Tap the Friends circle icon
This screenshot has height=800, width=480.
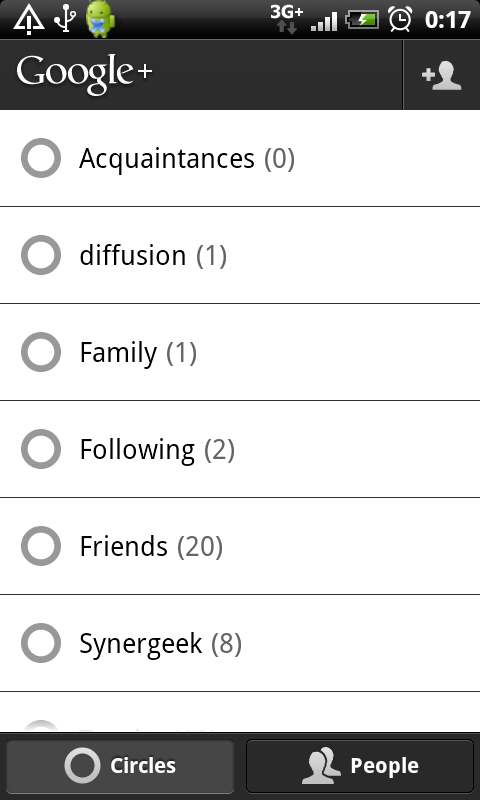click(x=41, y=546)
